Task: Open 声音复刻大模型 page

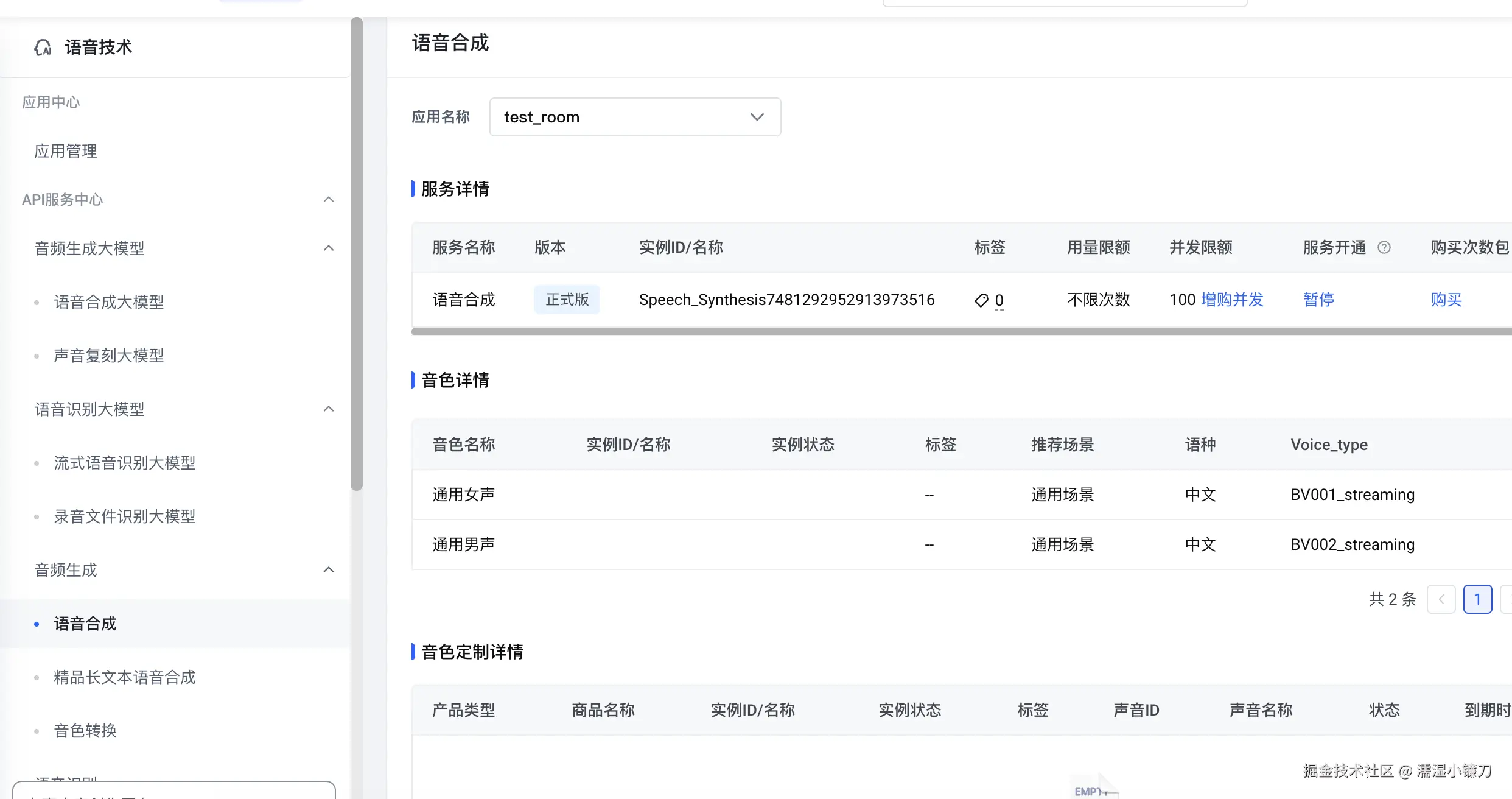Action: coord(109,356)
